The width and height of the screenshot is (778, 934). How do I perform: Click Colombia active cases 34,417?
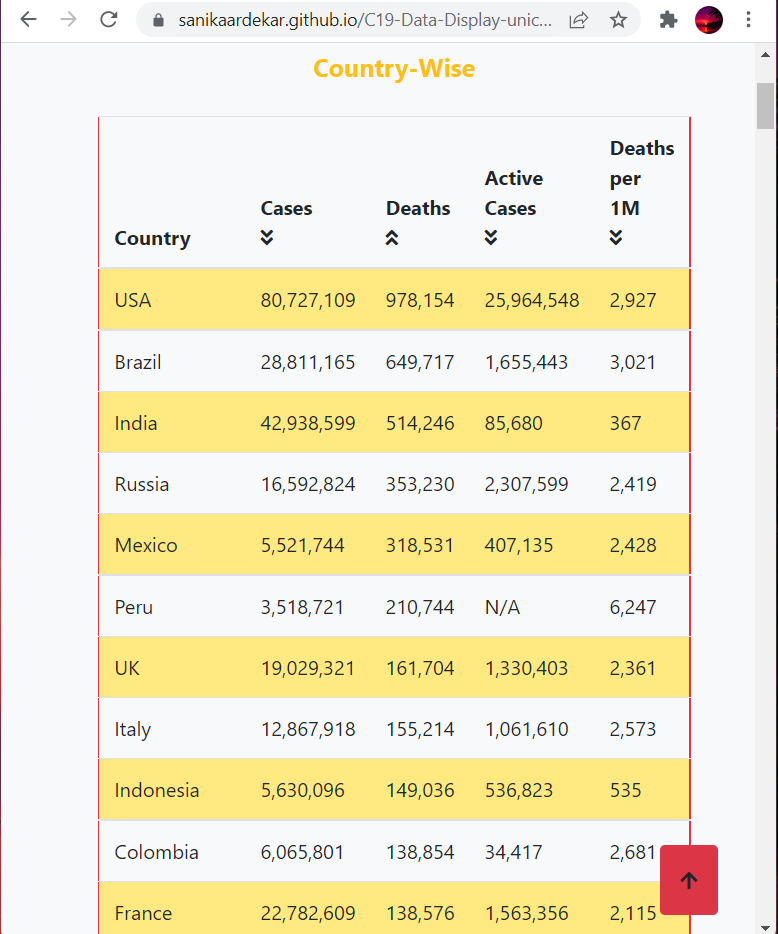[514, 852]
